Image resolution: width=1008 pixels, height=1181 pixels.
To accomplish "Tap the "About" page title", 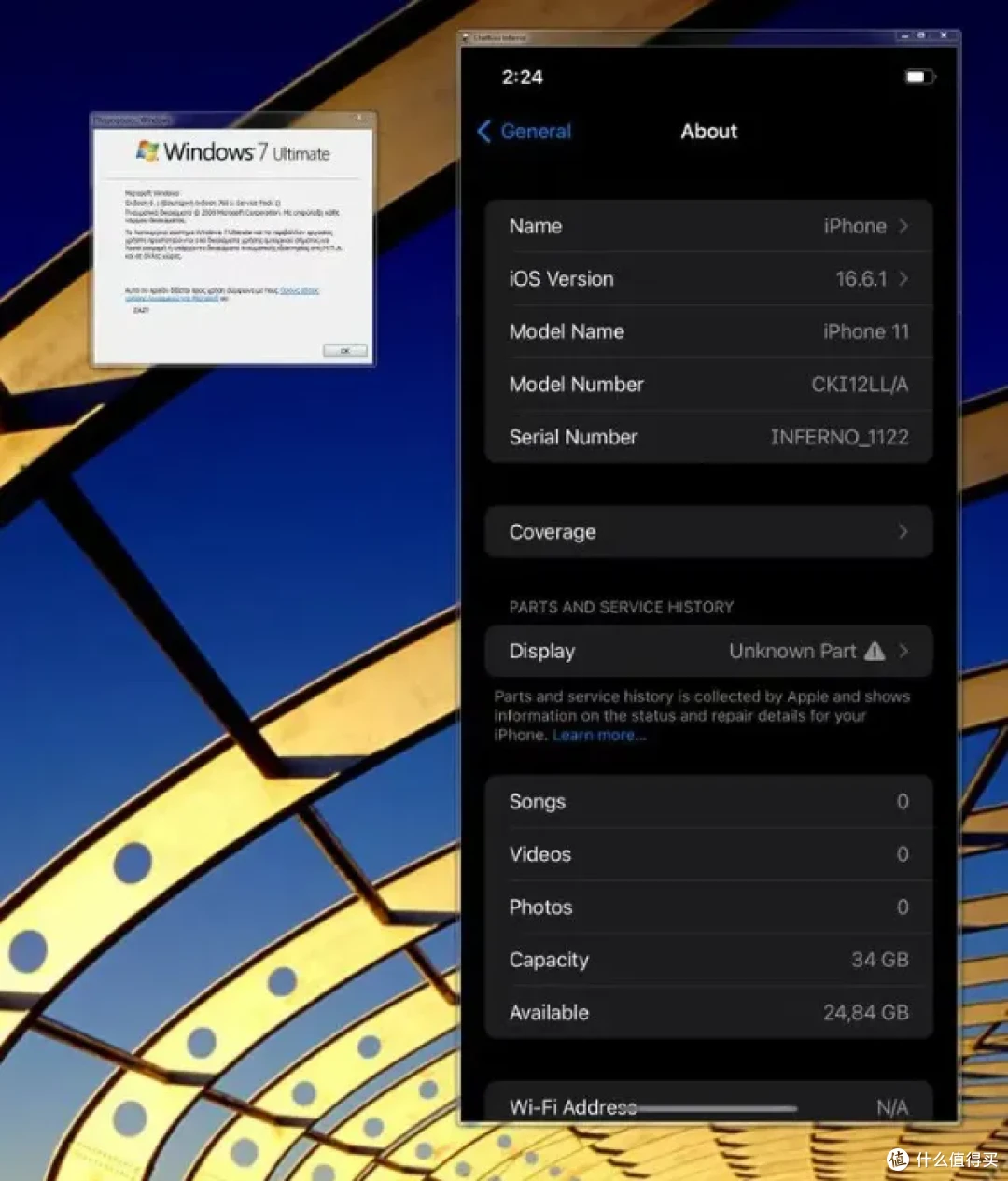I will tap(709, 132).
